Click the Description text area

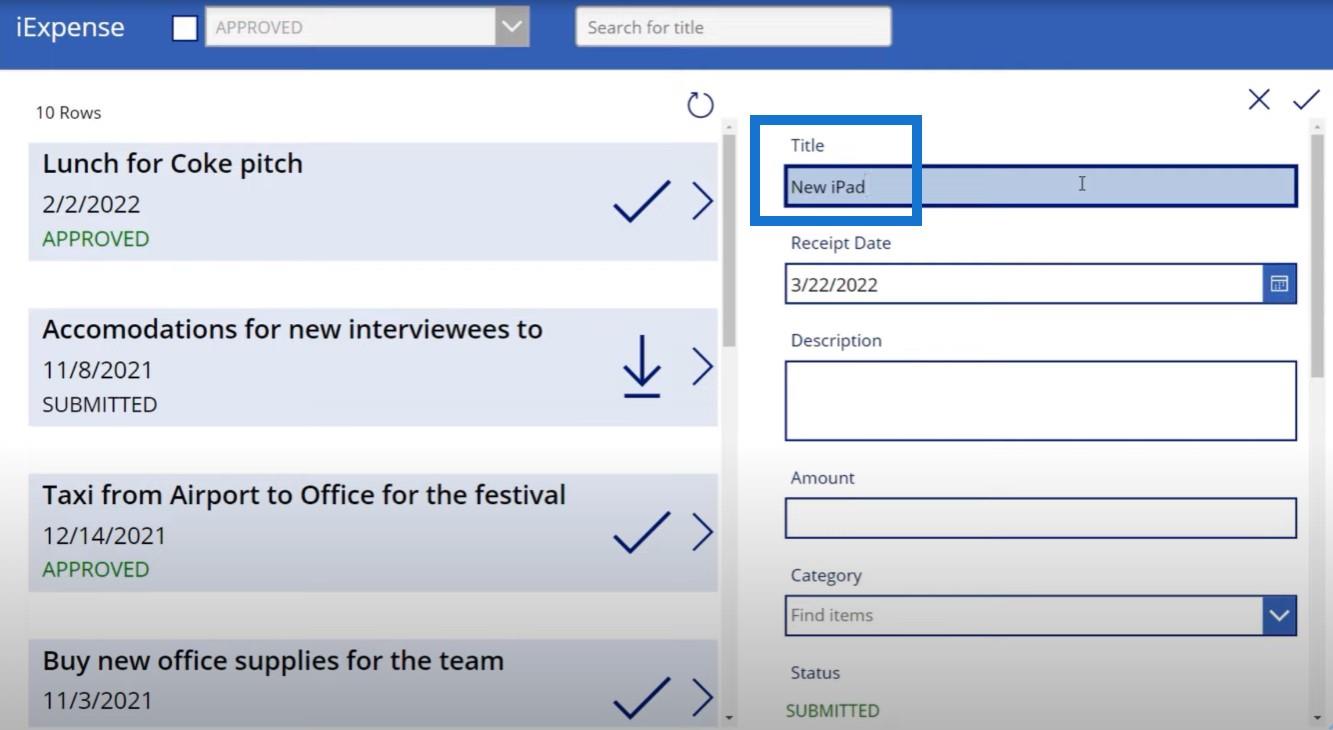[1041, 401]
